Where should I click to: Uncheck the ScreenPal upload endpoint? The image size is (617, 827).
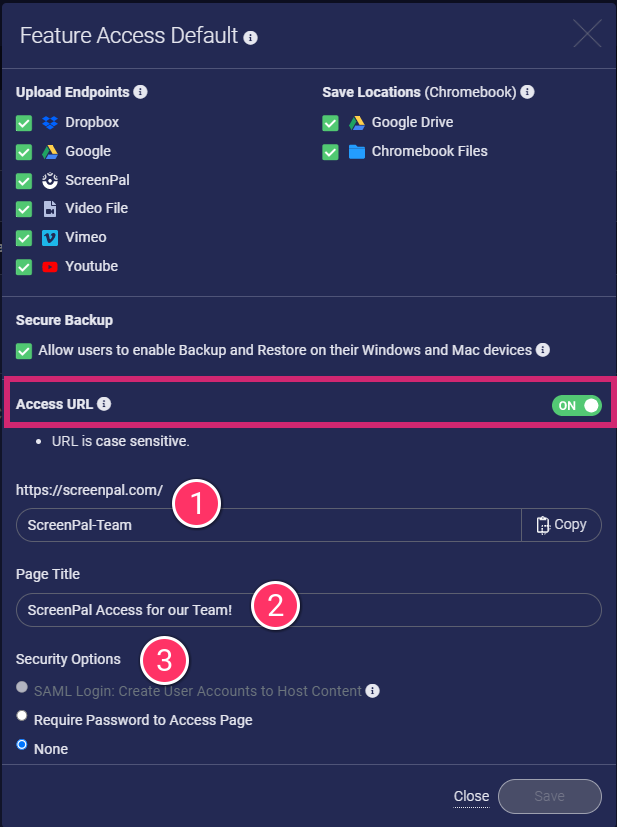pyautogui.click(x=24, y=181)
